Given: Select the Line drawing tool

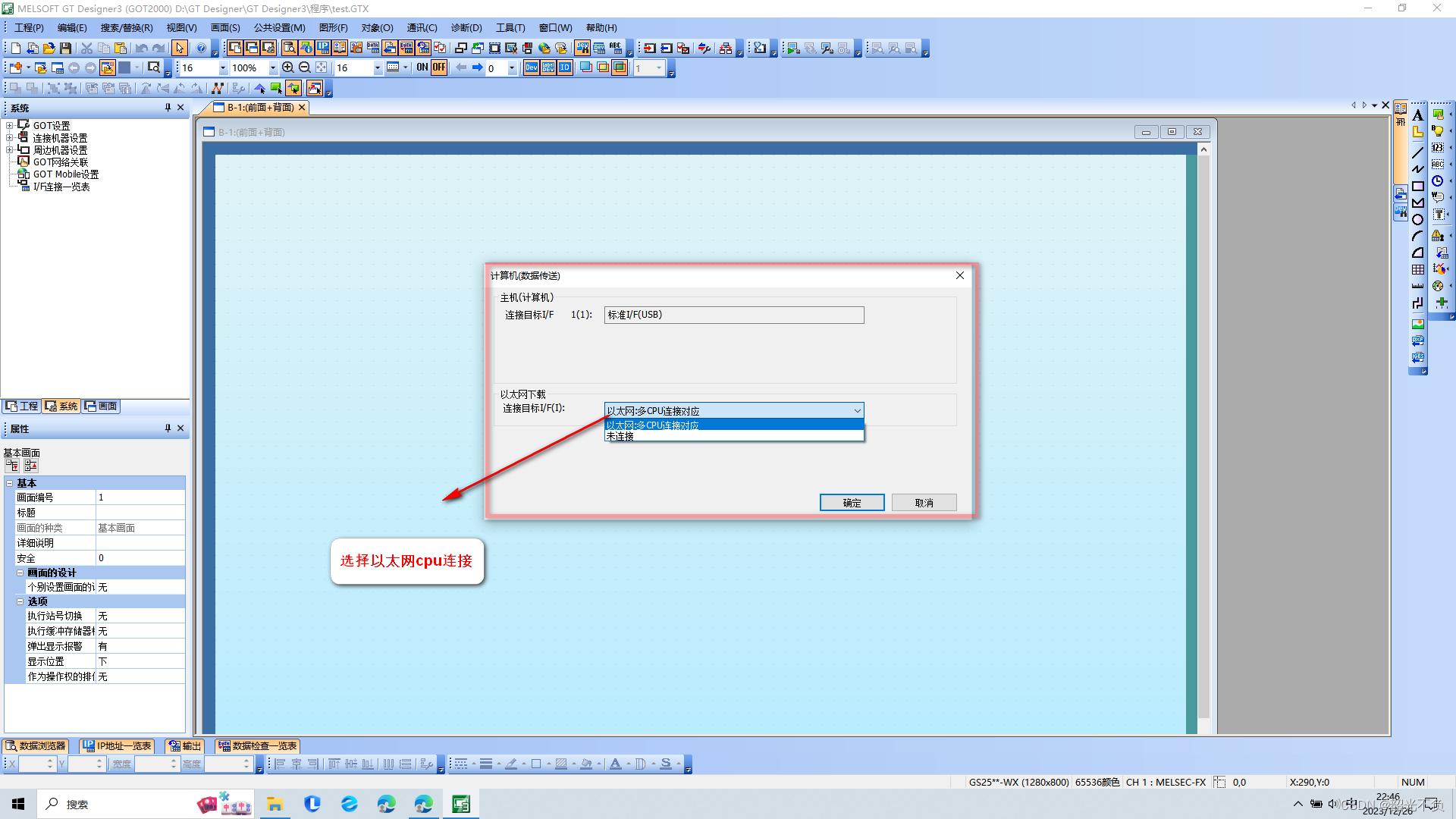Looking at the screenshot, I should coord(1417,152).
